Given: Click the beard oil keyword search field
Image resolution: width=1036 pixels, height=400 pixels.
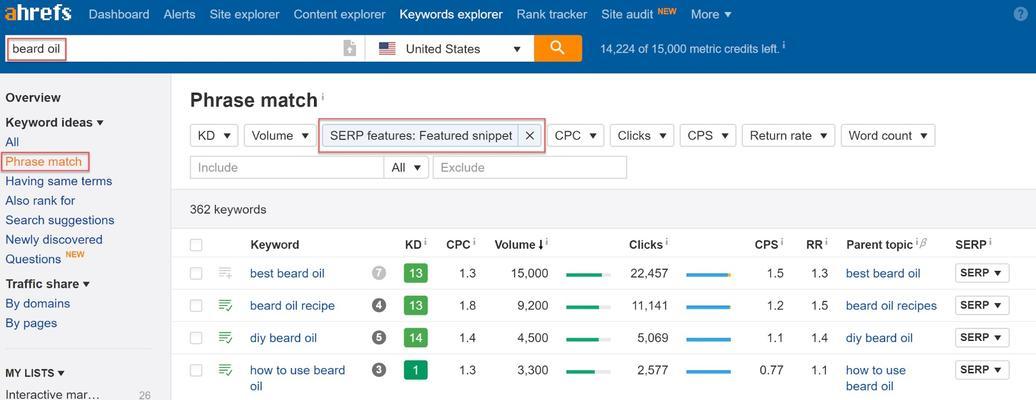Looking at the screenshot, I should coord(174,48).
